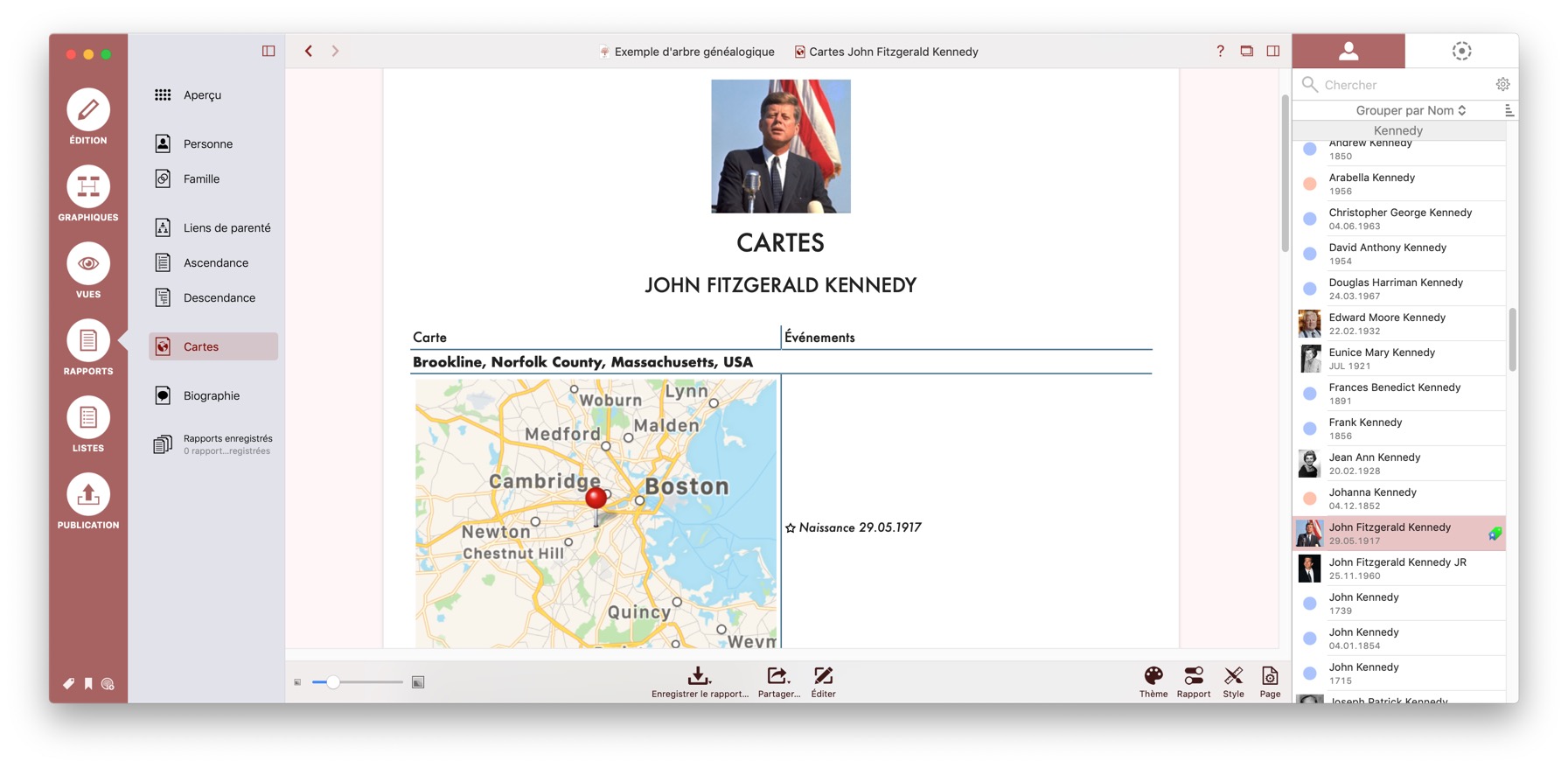Image resolution: width=1568 pixels, height=768 pixels.
Task: Select Famille report
Action: (213, 178)
